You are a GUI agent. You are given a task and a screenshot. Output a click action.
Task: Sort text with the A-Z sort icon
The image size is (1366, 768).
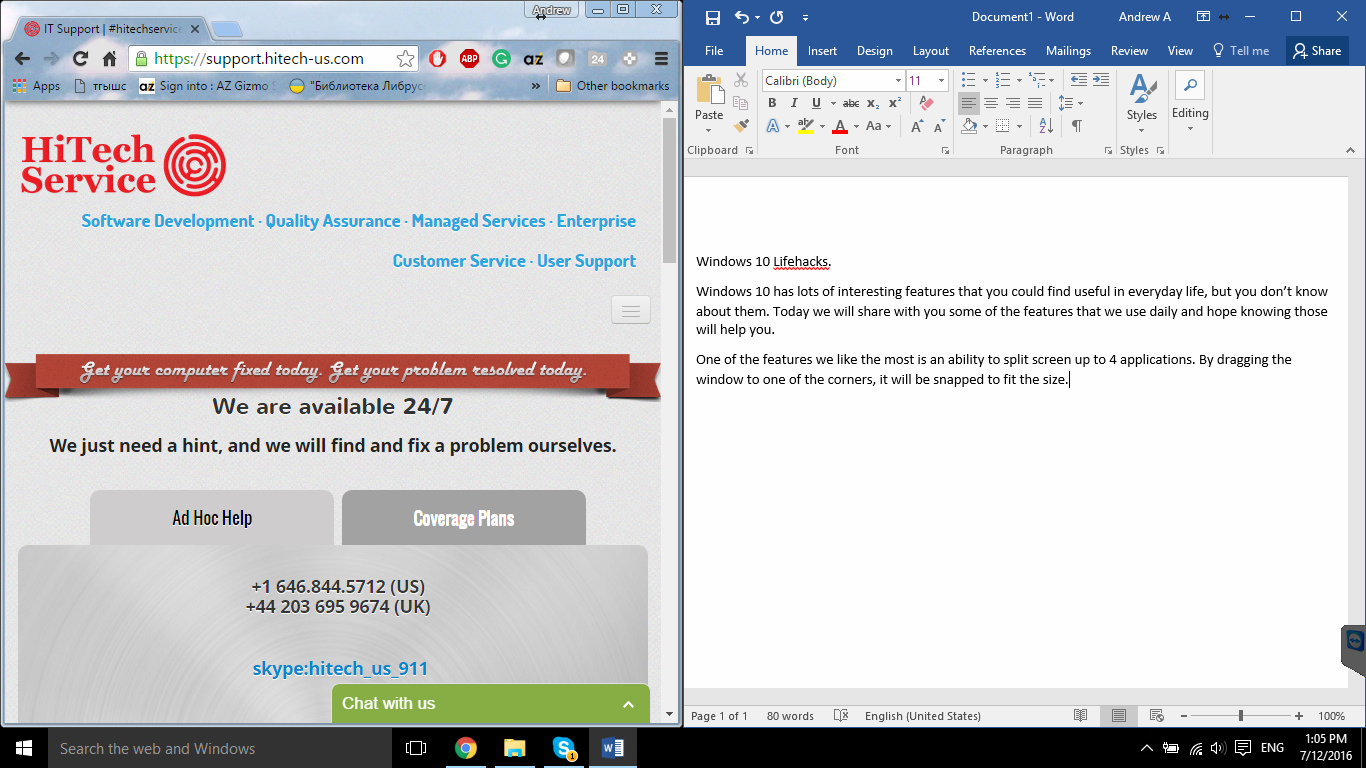click(1046, 126)
